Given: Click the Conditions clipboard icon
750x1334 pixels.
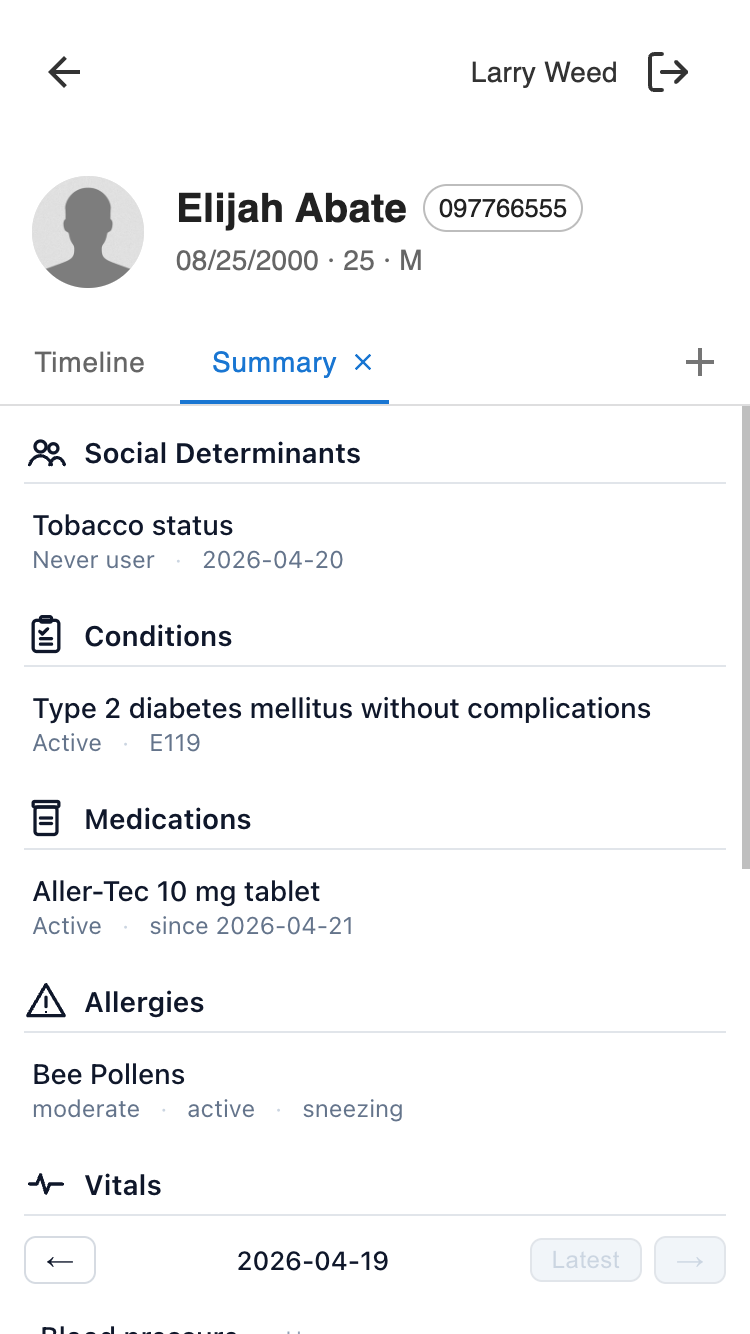Looking at the screenshot, I should pyautogui.click(x=46, y=636).
